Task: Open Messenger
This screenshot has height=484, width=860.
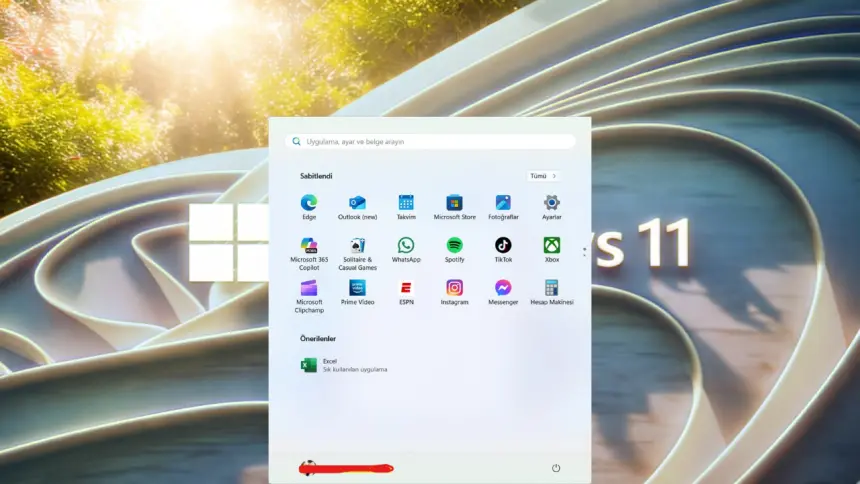Action: [x=503, y=292]
